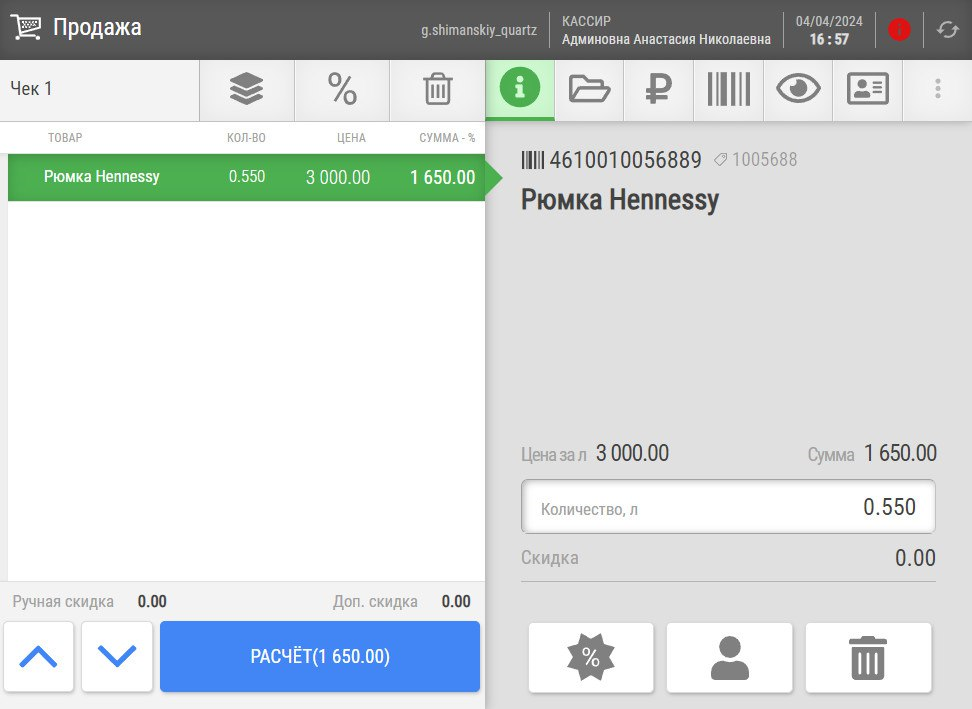Screen dimensions: 972x709
Task: Click the sync refresh arrows icon
Action: (948, 29)
